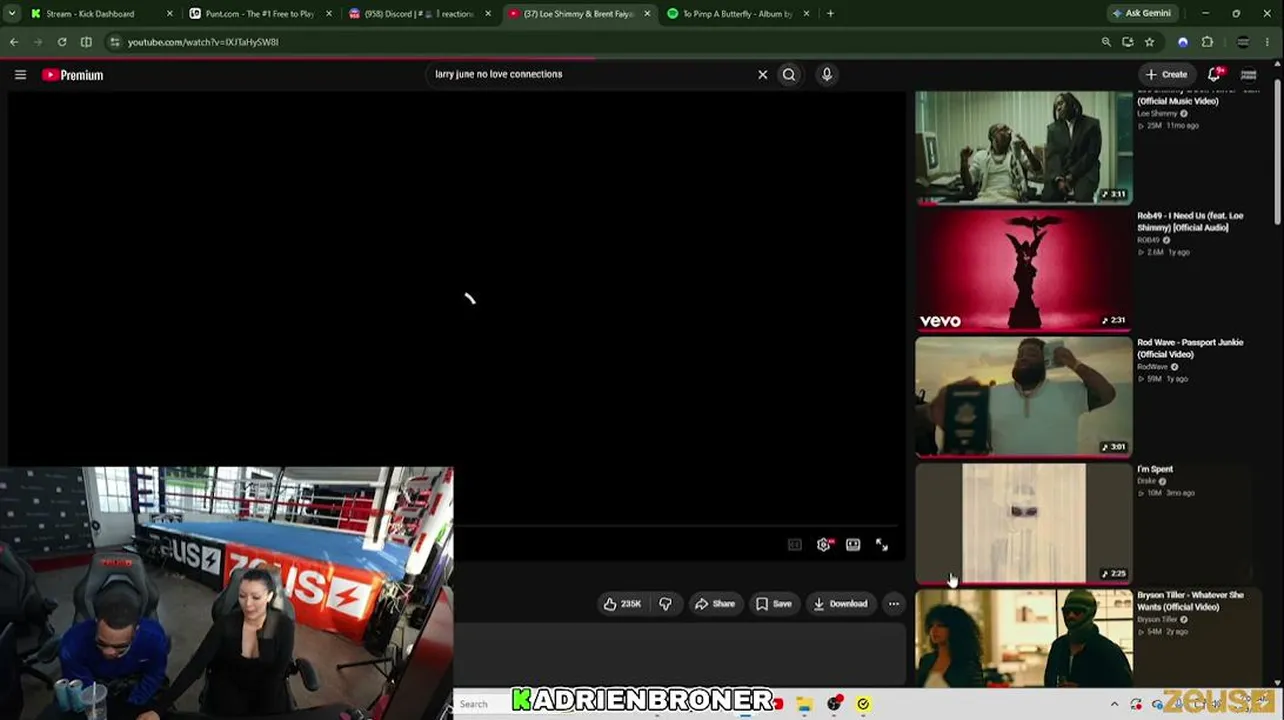Viewport: 1284px width, 720px height.
Task: Open zoom magnifier in address bar
Action: click(x=1106, y=42)
